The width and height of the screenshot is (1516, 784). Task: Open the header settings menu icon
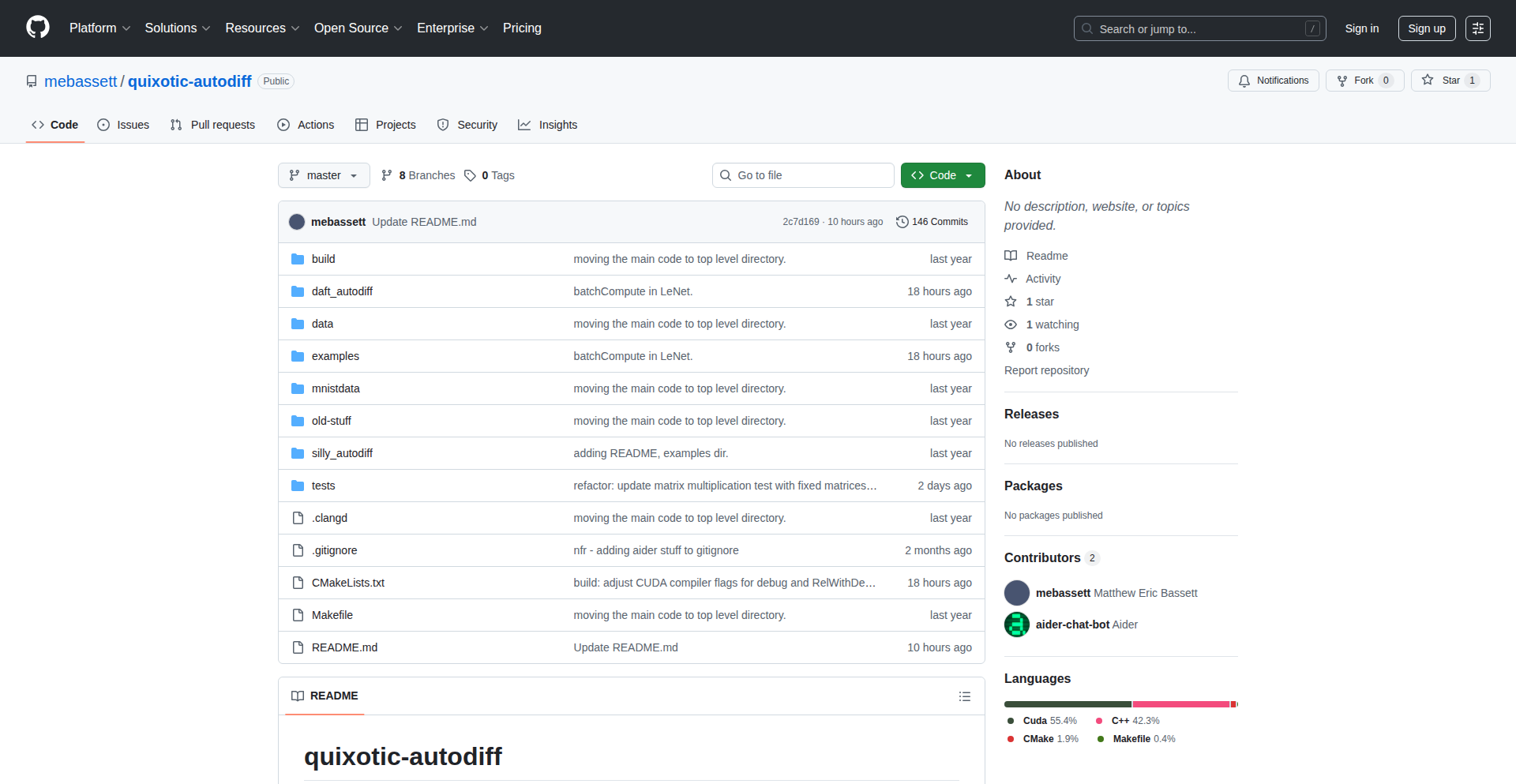pyautogui.click(x=1477, y=28)
